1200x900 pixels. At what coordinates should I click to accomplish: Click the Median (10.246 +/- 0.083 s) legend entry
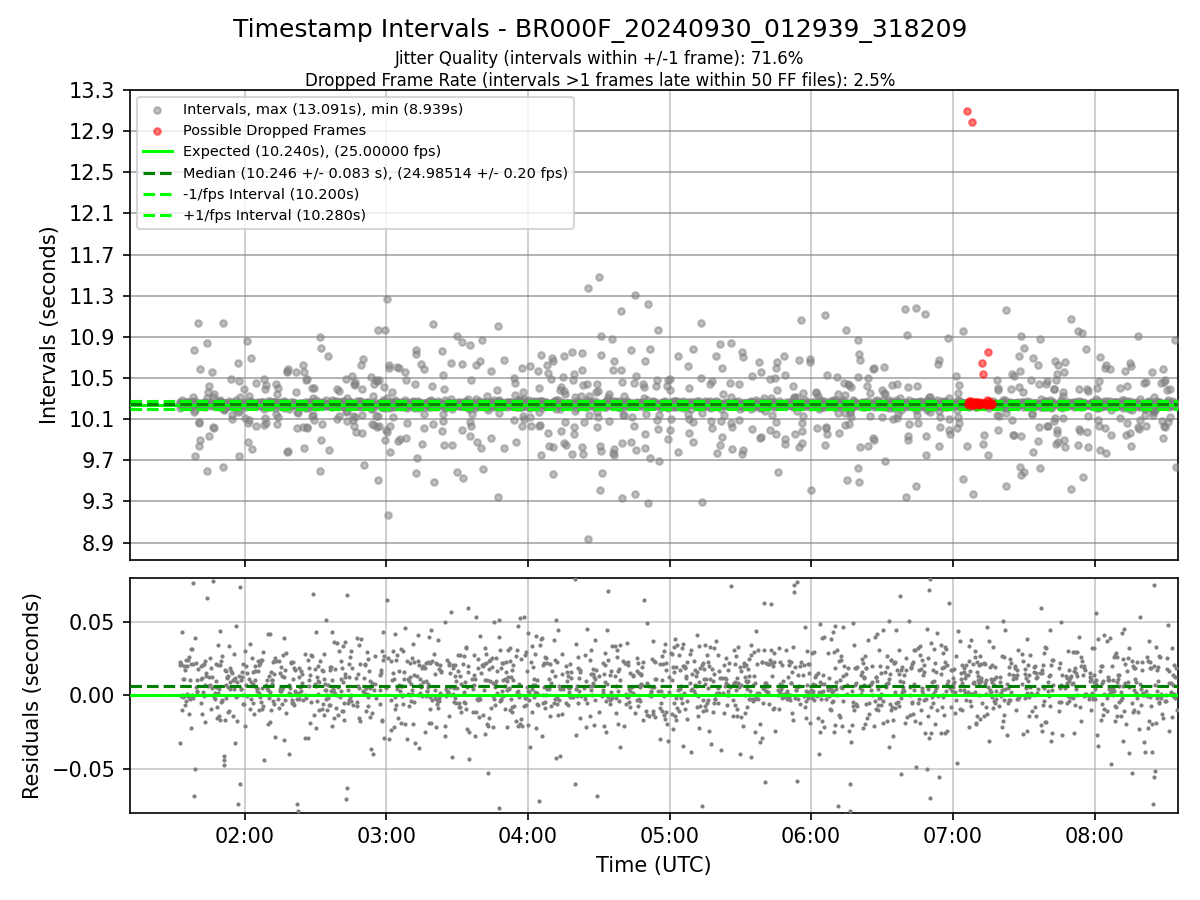coord(375,173)
